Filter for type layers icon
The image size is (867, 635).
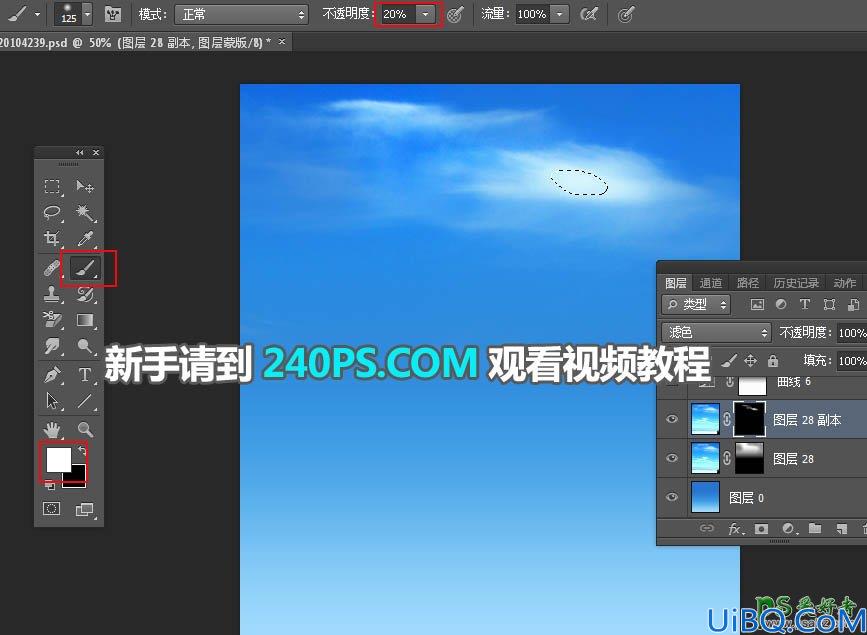pyautogui.click(x=805, y=304)
